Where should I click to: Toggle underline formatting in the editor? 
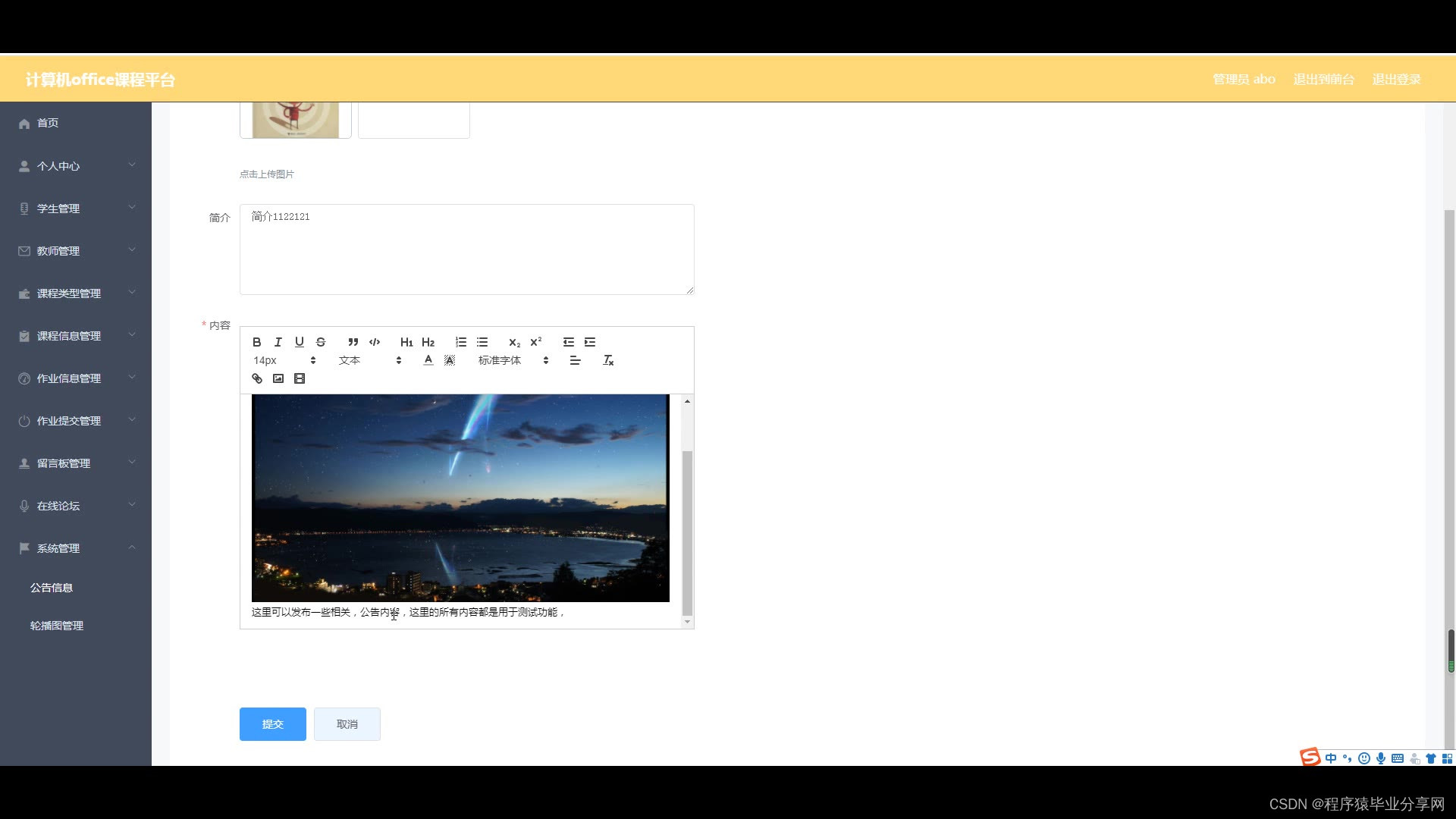pyautogui.click(x=299, y=342)
